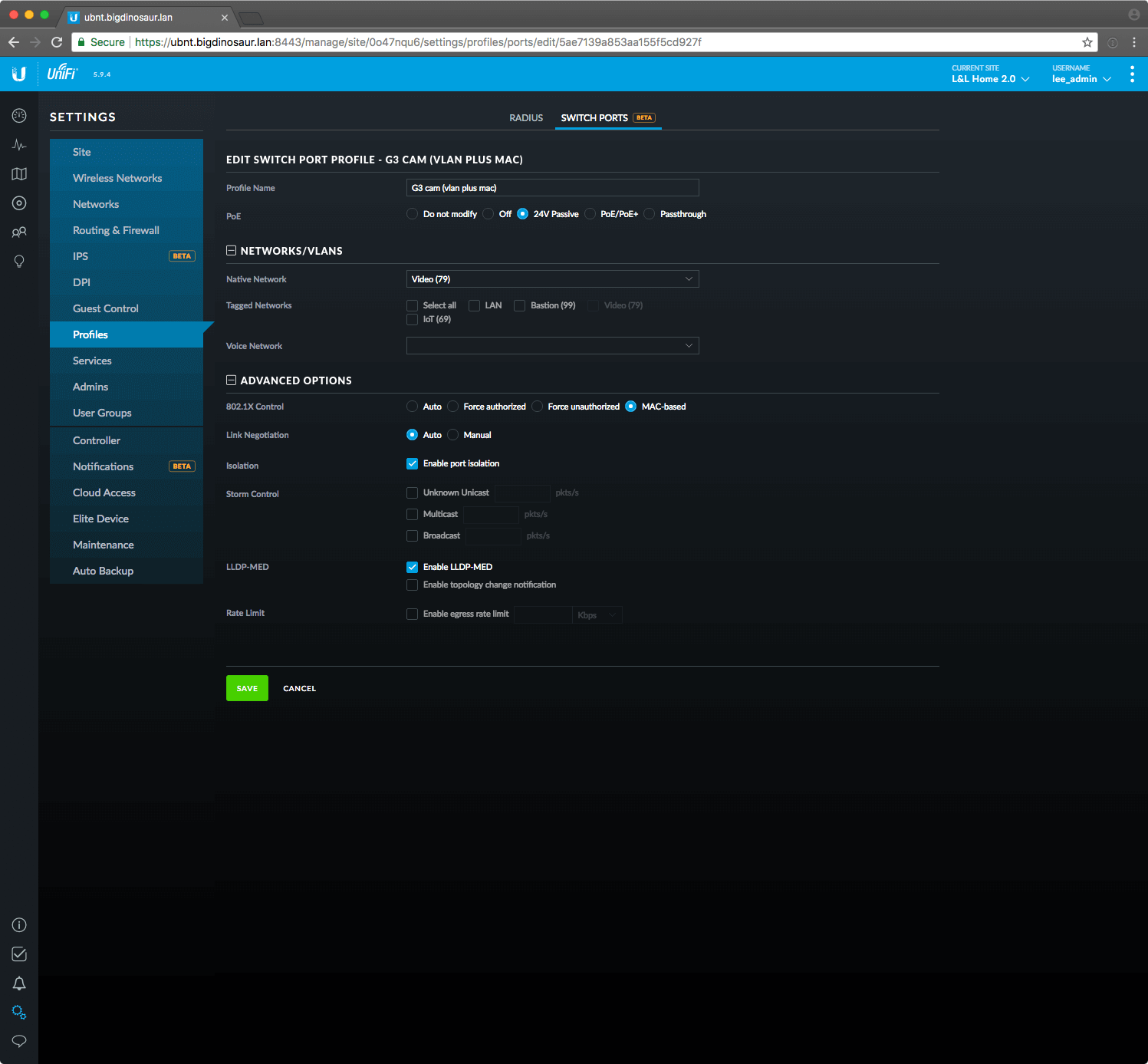Enable the egress rate limit checkbox
This screenshot has width=1148, height=1064.
[413, 614]
